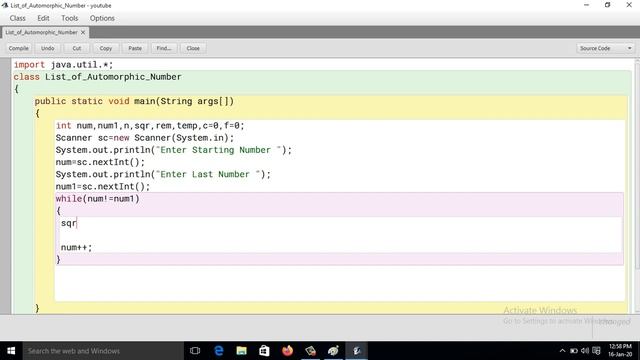Click the Compile button
Viewport: 640px width, 360px height.
(19, 48)
